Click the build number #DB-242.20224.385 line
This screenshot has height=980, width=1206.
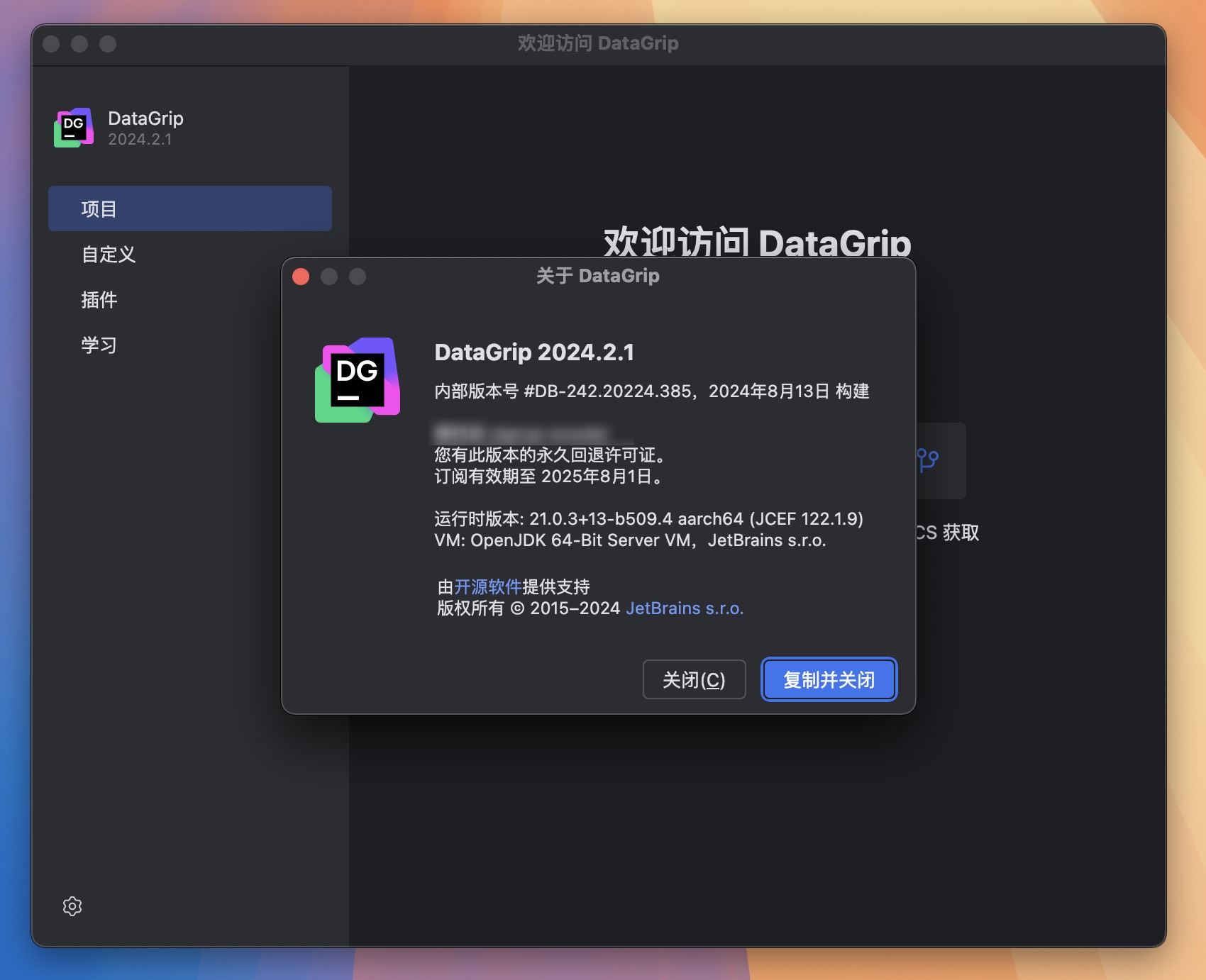(652, 391)
